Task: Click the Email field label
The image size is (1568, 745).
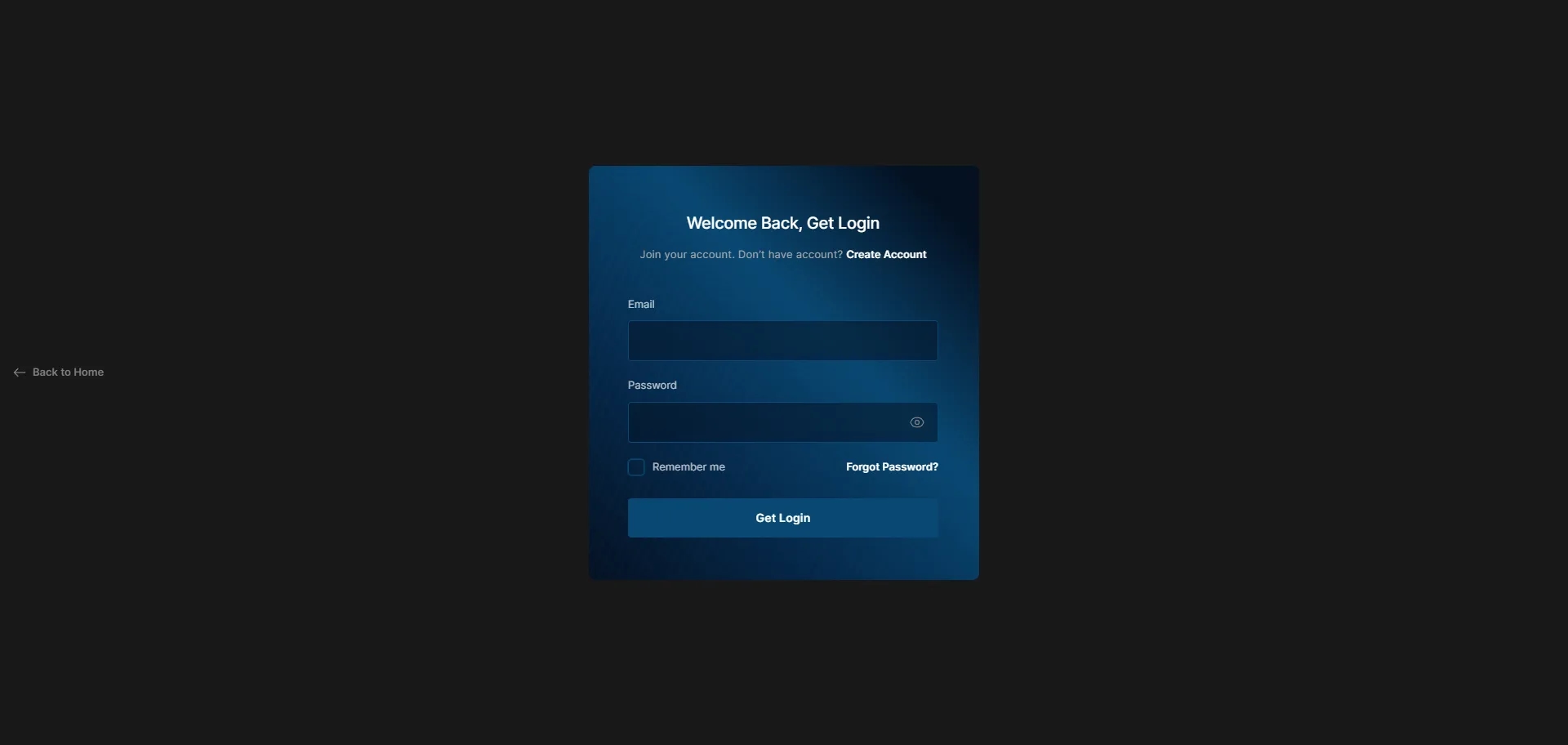Action: 641,304
